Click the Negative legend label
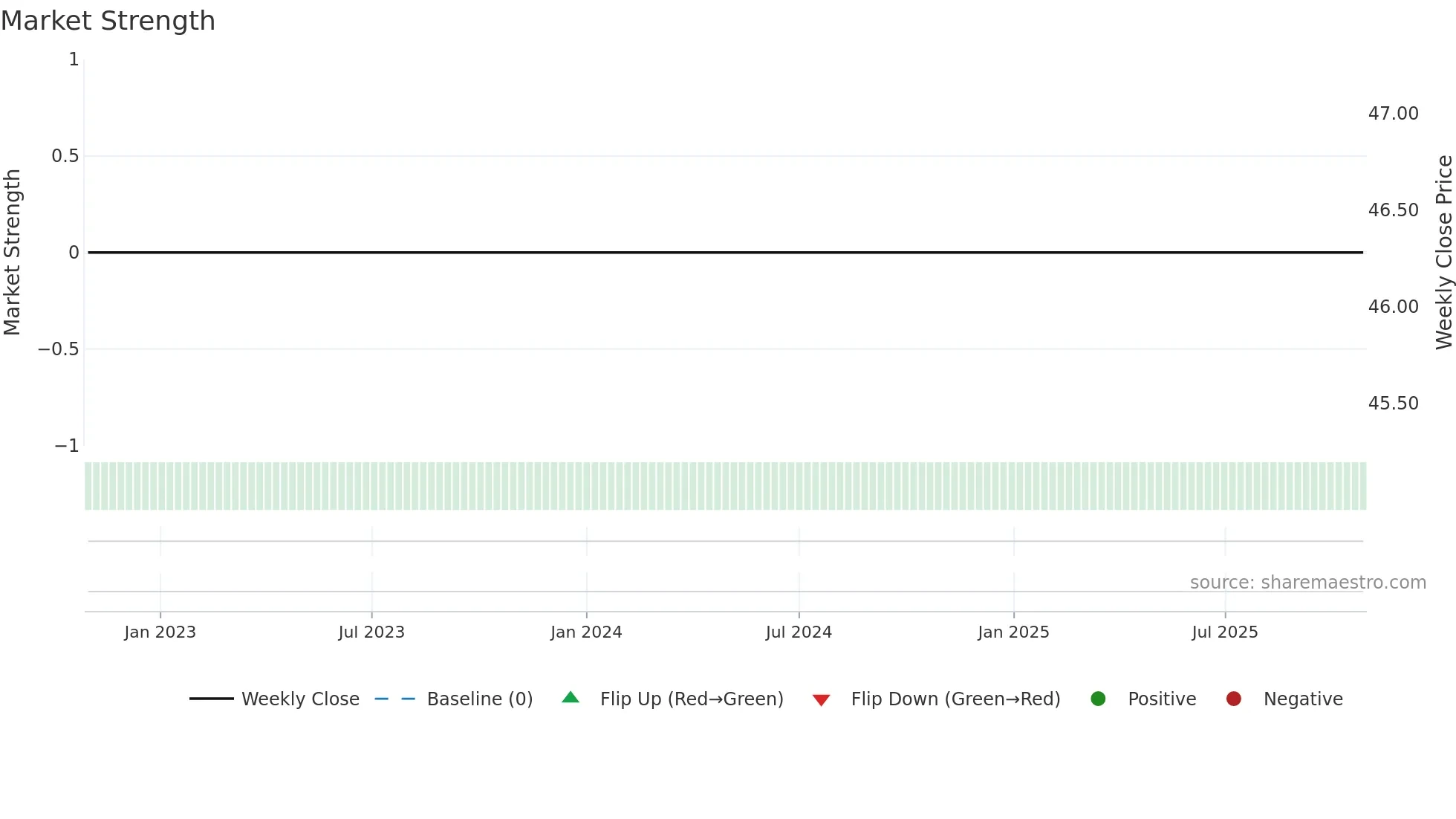The image size is (1456, 819). [x=1303, y=699]
